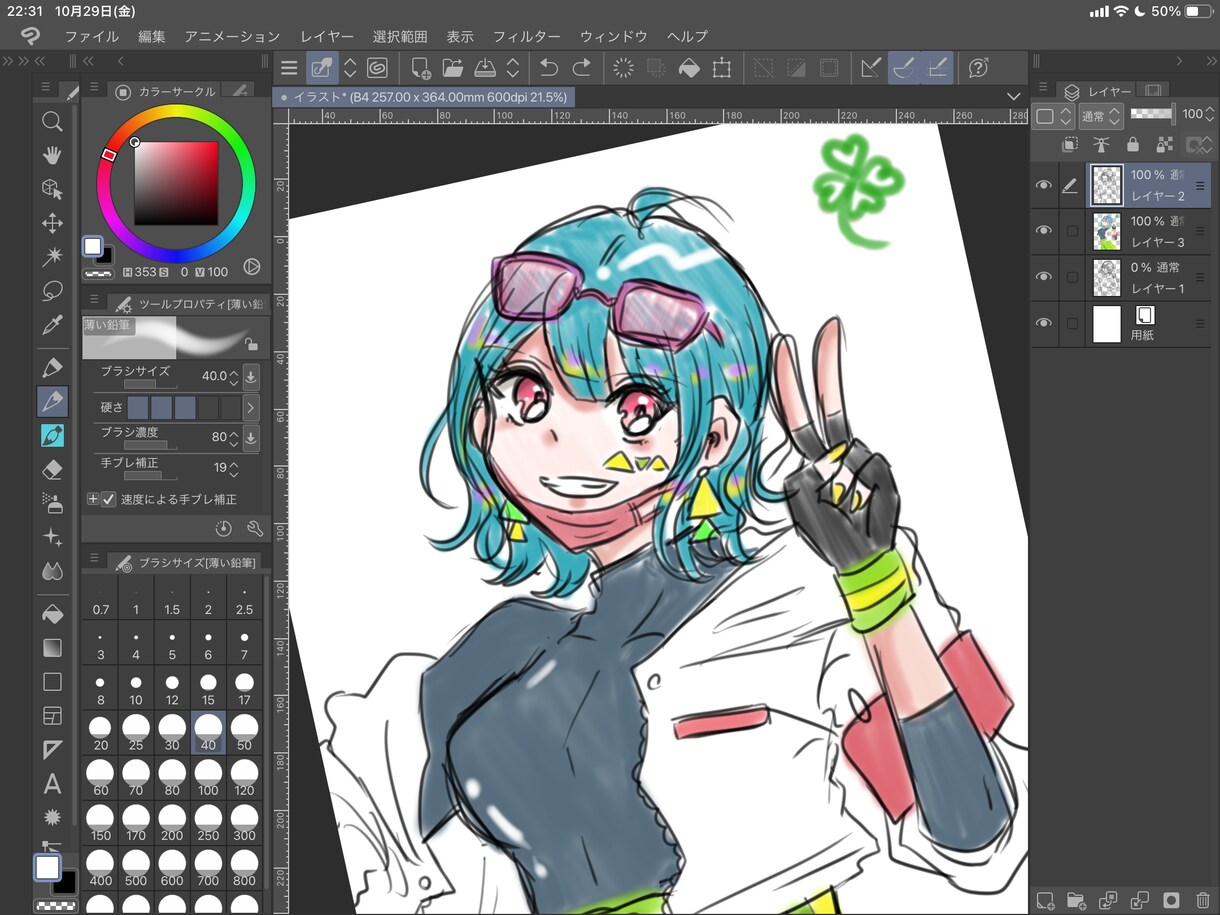Open the フィルター menu

coord(526,36)
